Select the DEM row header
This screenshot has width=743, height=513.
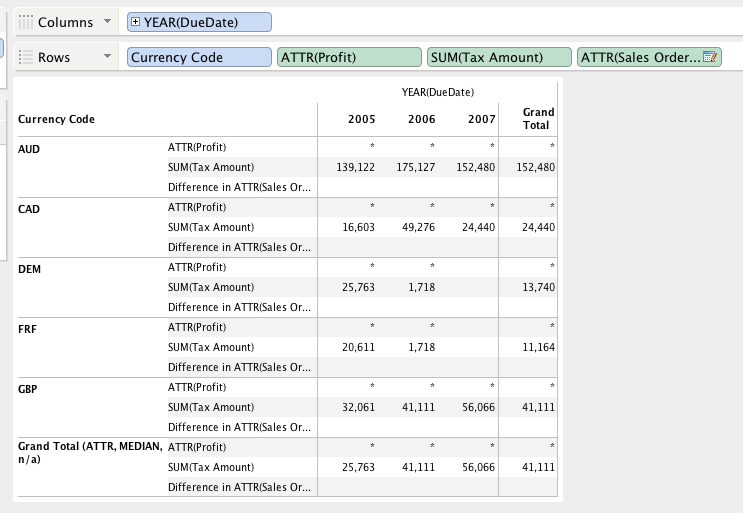click(x=30, y=269)
